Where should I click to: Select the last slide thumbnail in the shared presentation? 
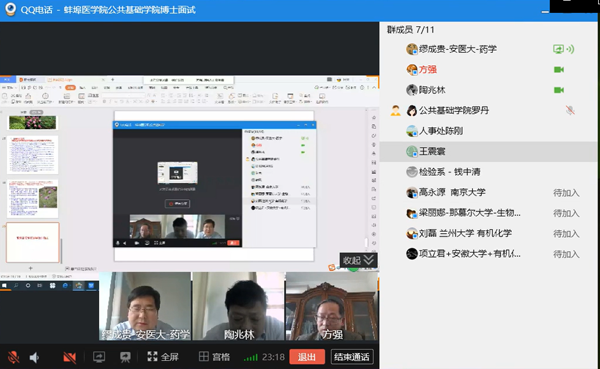[33, 242]
